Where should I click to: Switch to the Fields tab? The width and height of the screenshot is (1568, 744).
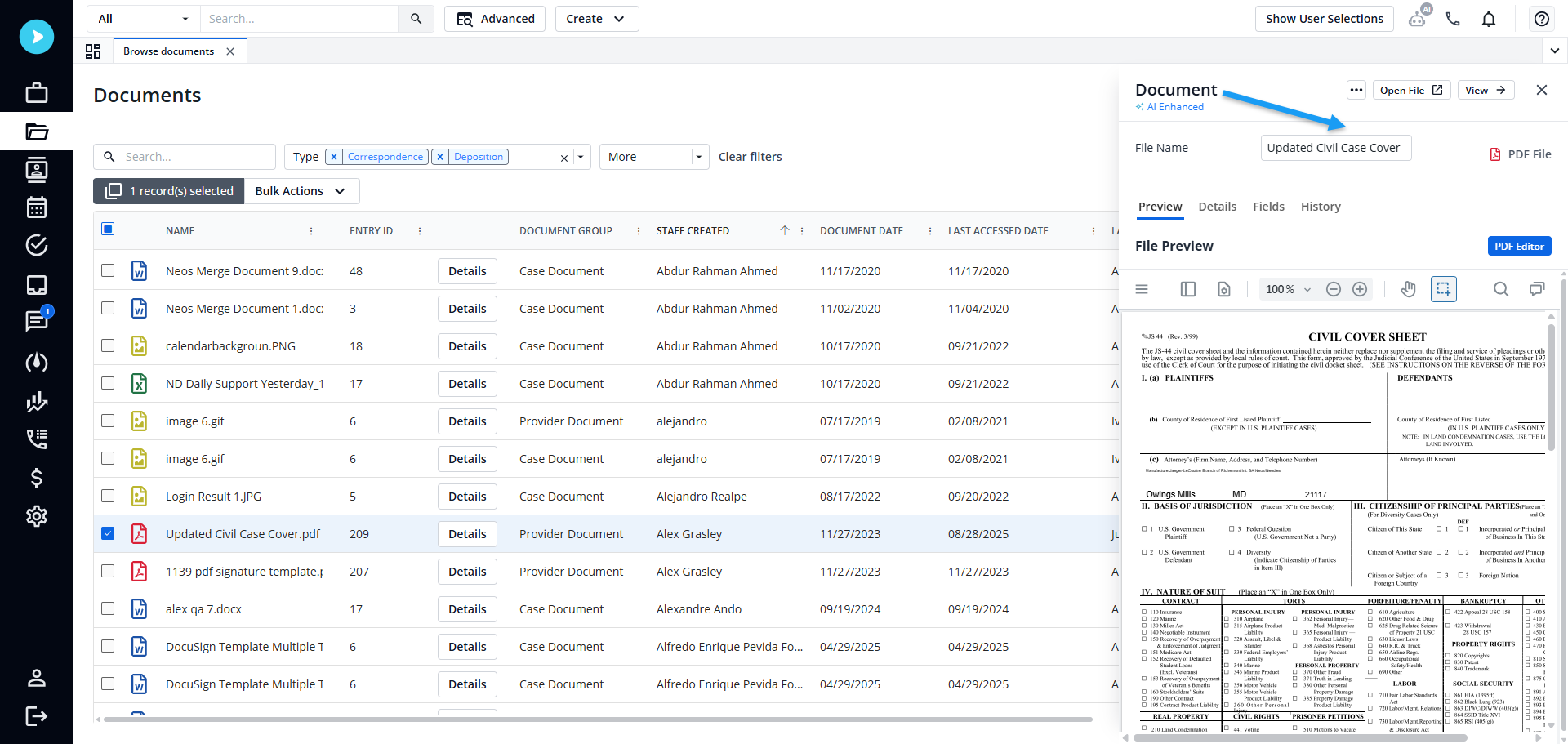point(1268,207)
